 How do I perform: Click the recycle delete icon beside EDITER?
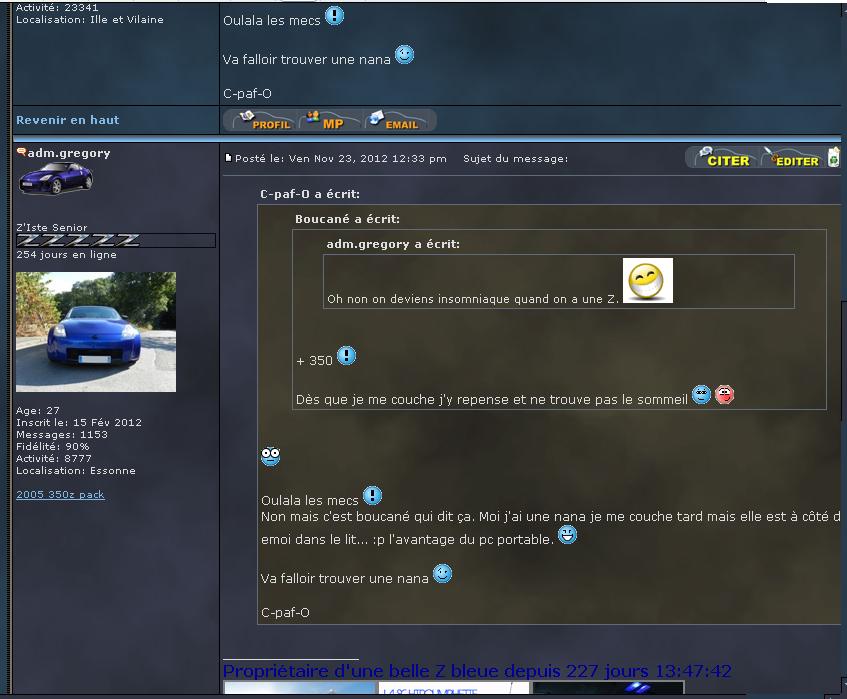(x=833, y=158)
